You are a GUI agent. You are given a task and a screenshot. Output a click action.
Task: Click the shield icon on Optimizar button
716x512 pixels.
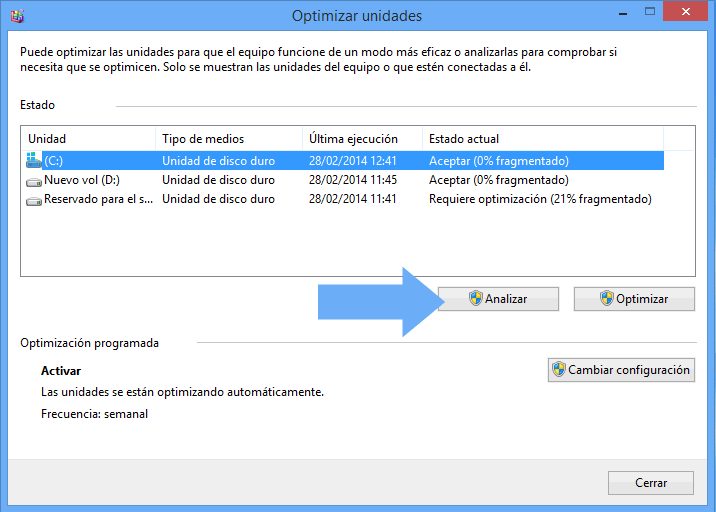click(606, 298)
